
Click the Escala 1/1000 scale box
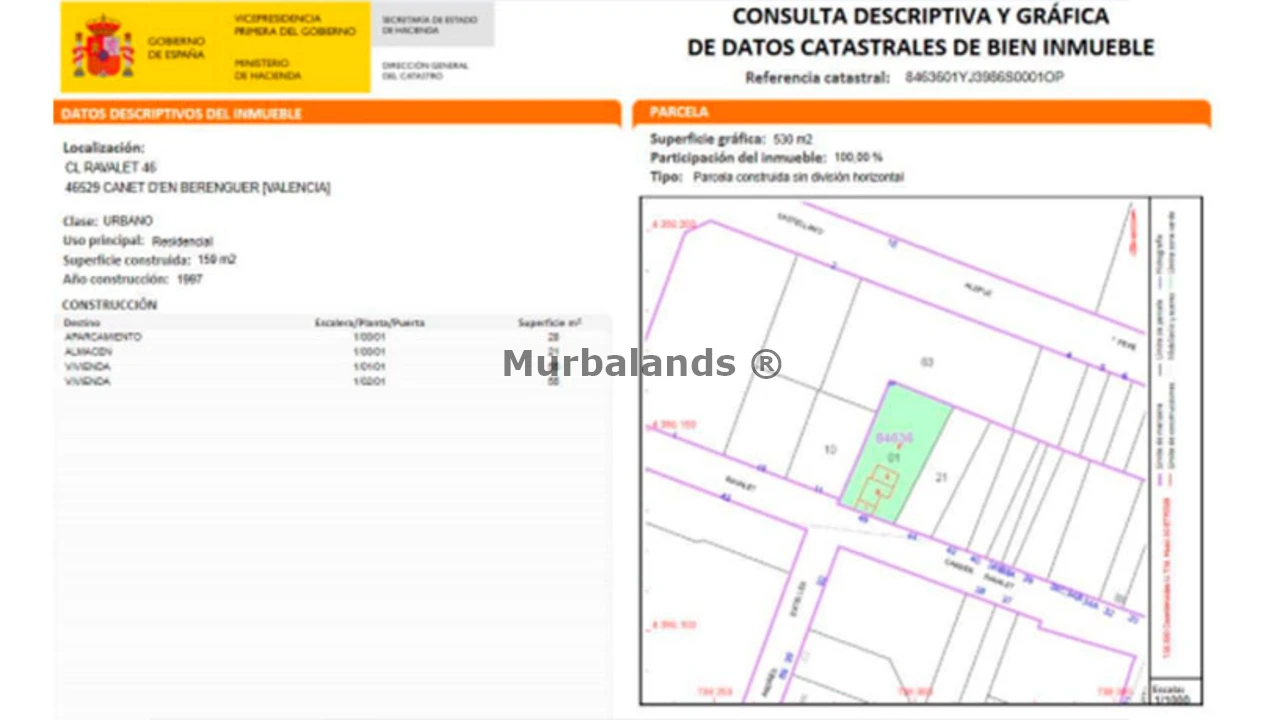pos(1175,692)
